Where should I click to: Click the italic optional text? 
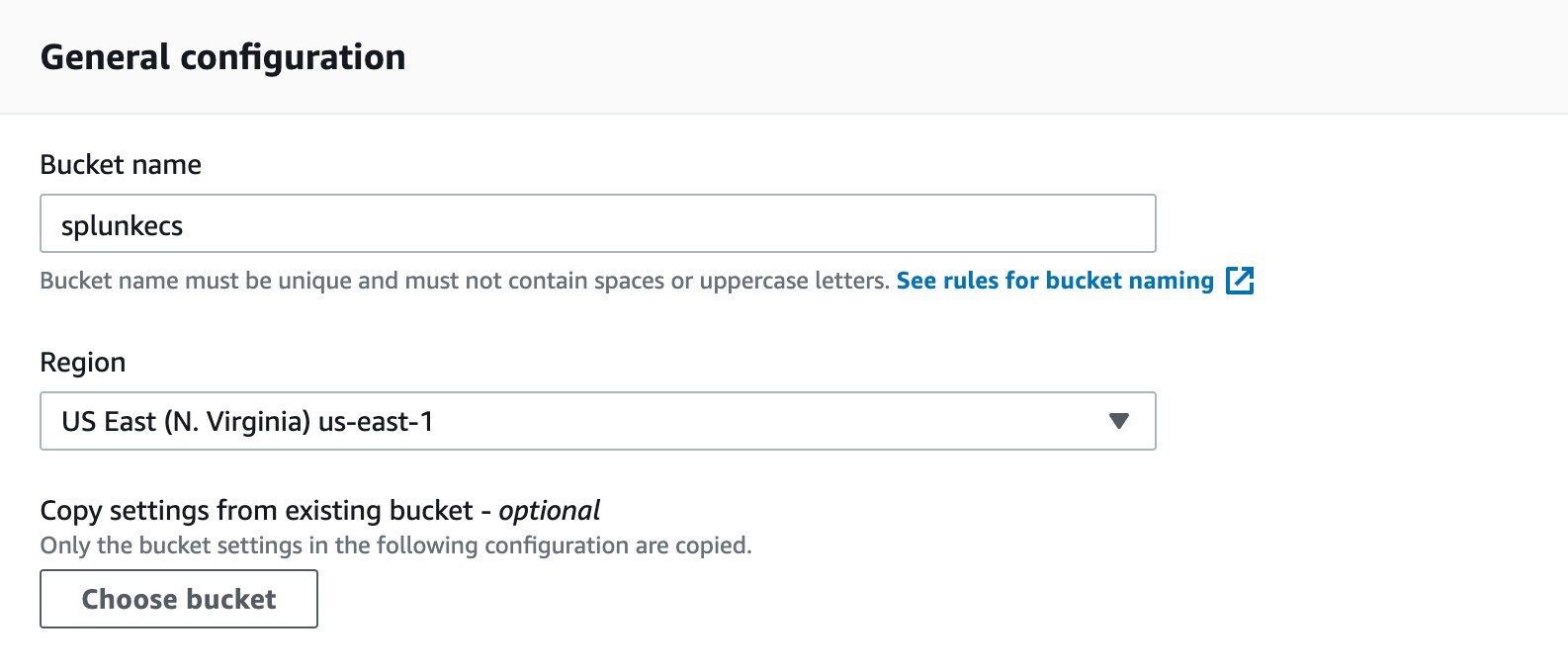550,510
